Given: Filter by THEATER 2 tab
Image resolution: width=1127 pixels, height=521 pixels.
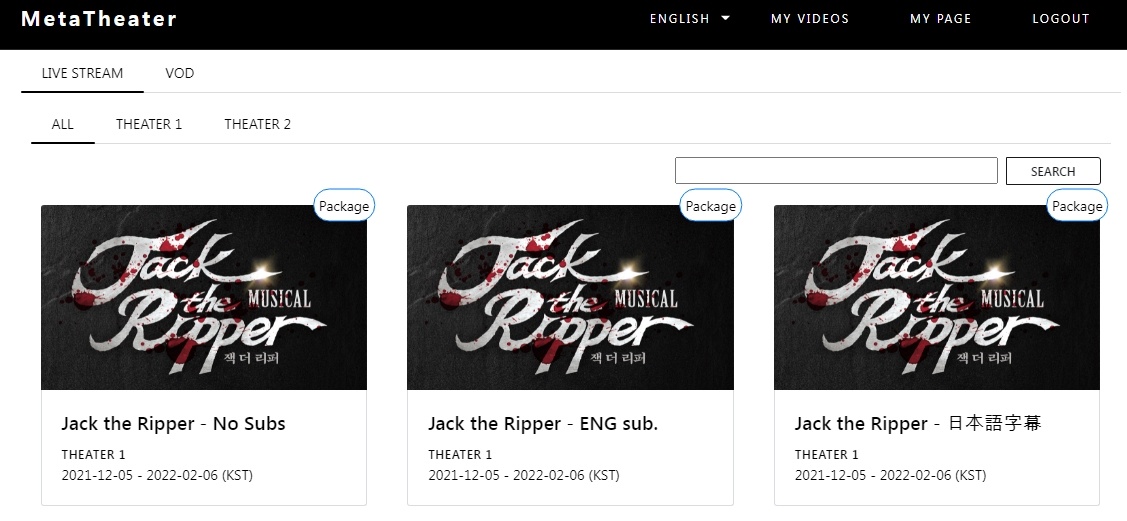Looking at the screenshot, I should click(257, 124).
